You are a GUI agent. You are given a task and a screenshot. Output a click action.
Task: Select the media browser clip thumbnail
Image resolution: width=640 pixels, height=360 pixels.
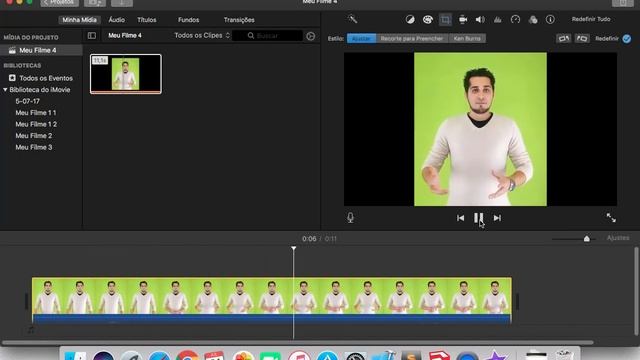tap(126, 74)
